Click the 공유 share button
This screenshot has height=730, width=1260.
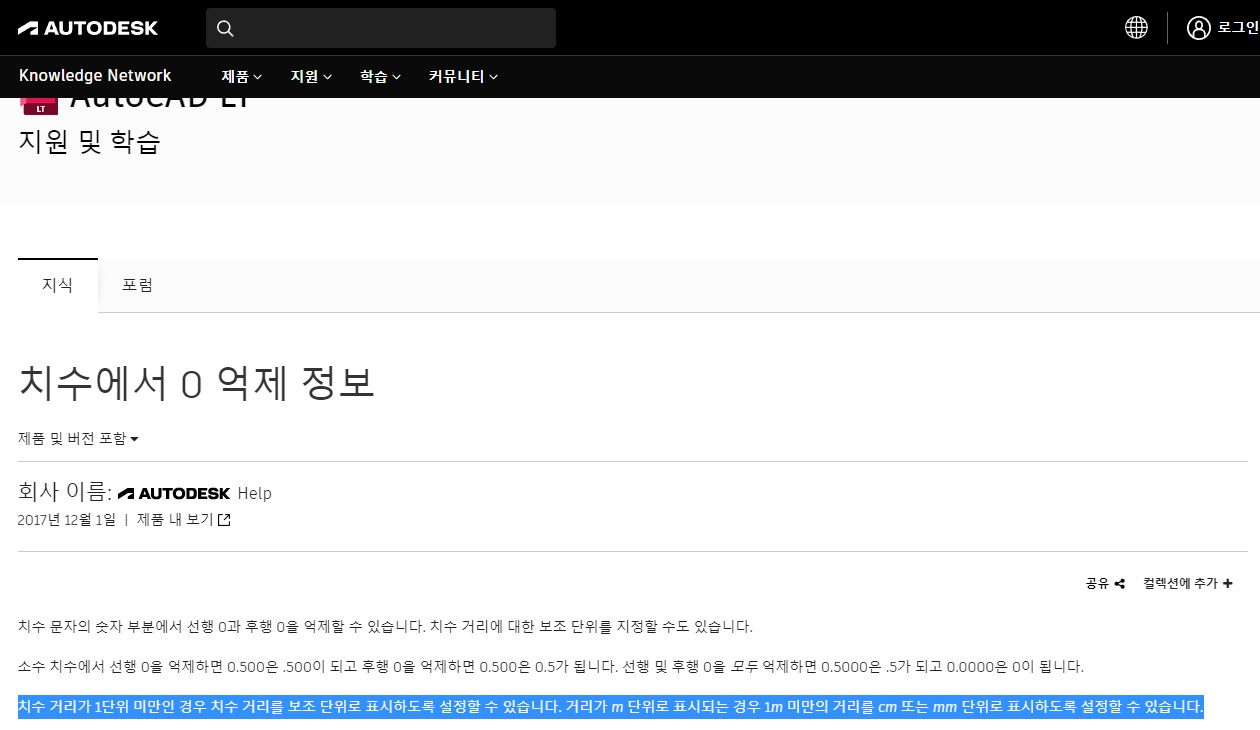(x=1105, y=584)
